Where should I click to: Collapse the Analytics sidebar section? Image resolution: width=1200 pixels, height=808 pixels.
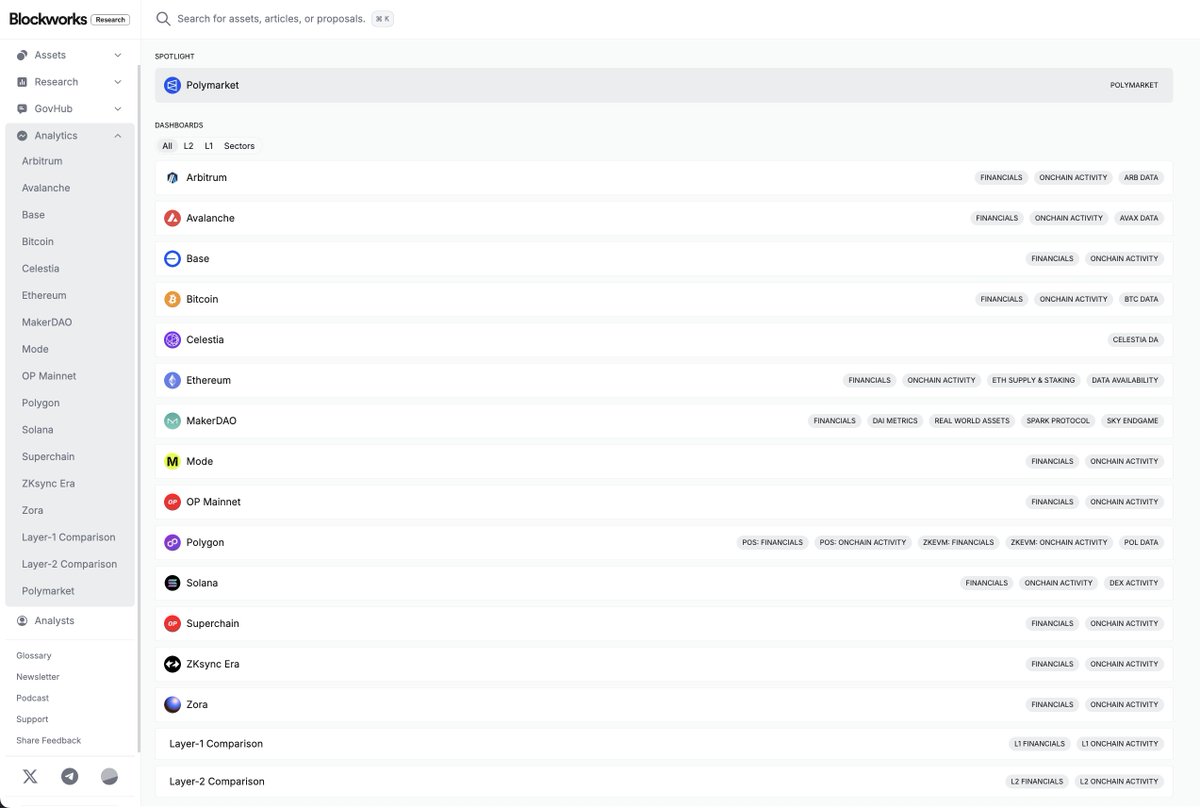coord(117,135)
